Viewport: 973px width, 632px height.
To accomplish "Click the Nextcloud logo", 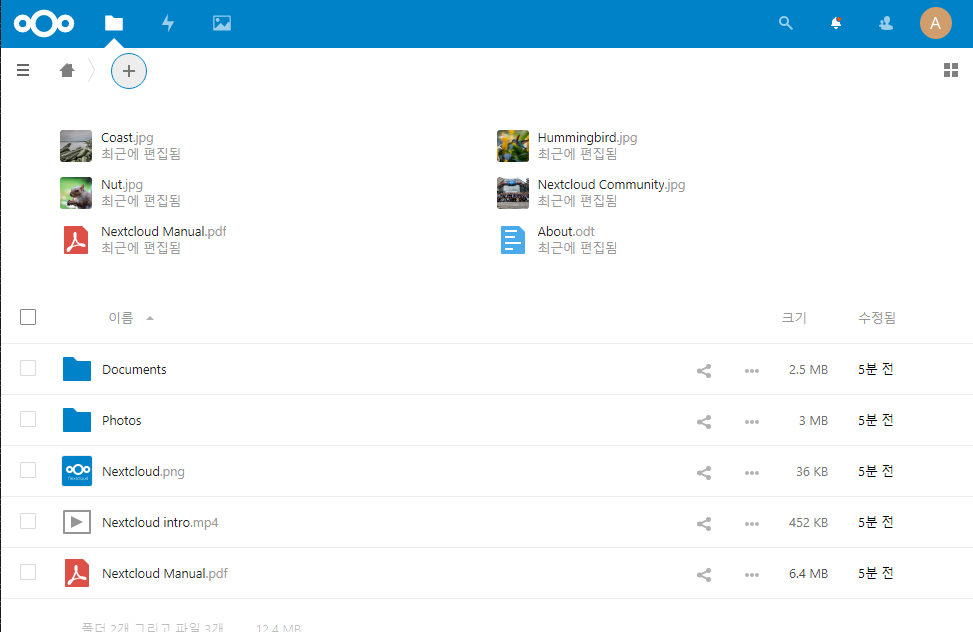I will pos(44,24).
